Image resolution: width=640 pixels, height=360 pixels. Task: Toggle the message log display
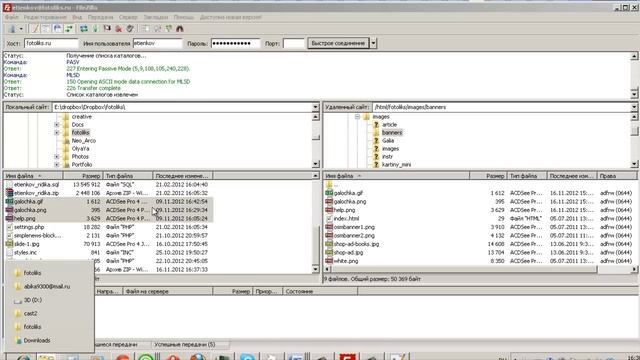[35, 29]
